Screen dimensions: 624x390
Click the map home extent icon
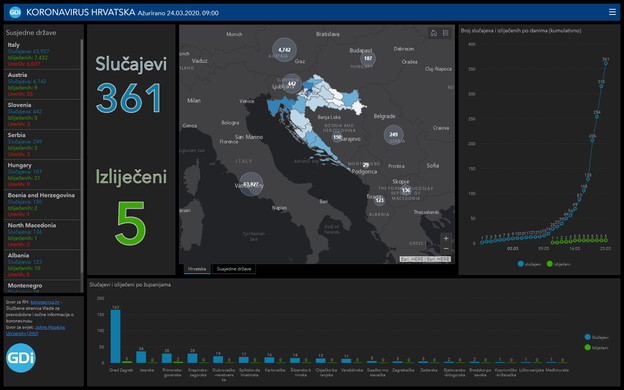pyautogui.click(x=434, y=33)
